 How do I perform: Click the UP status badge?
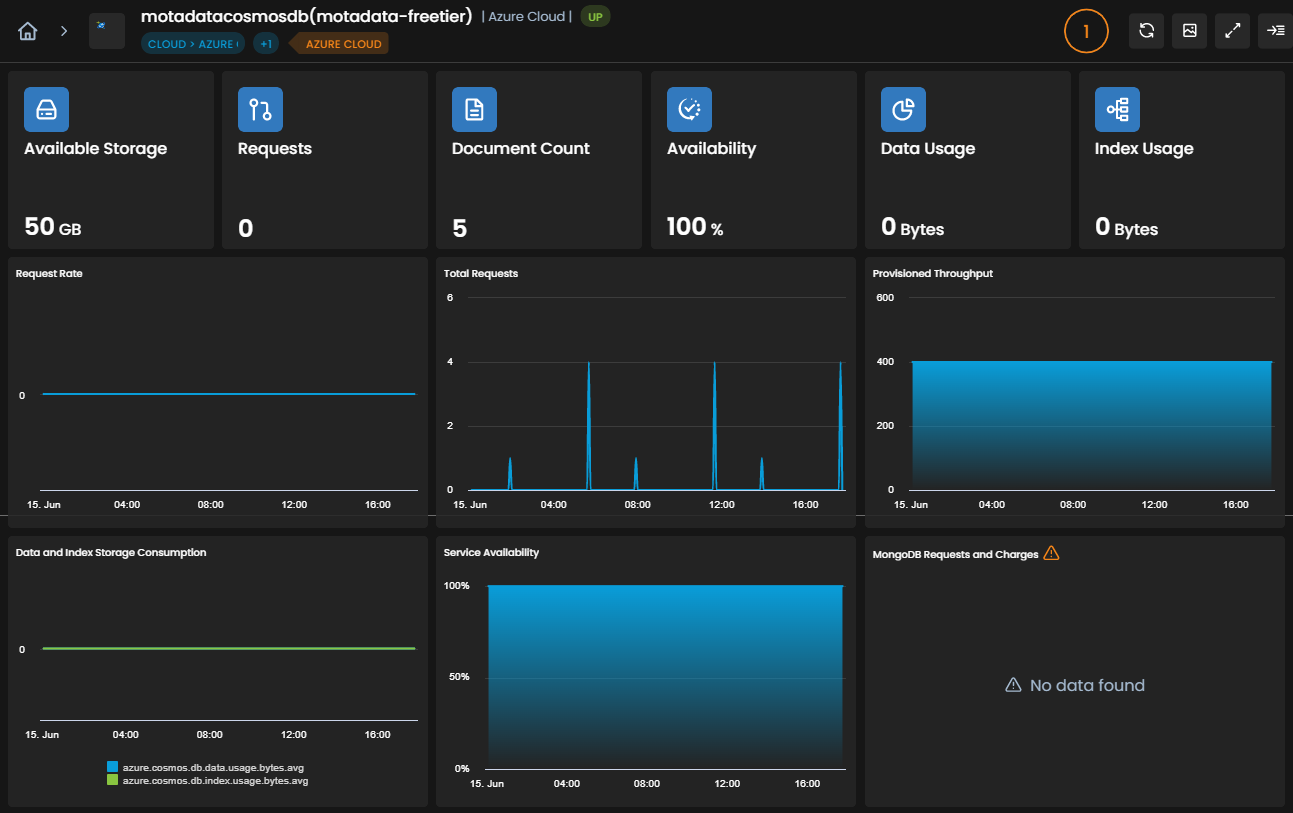pos(595,17)
